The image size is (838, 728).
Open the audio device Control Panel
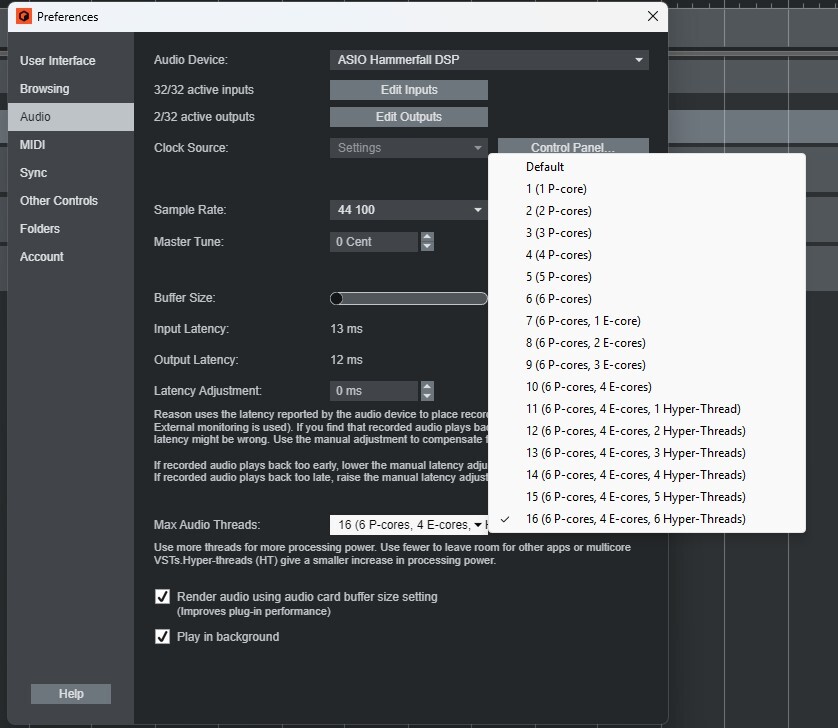pos(572,146)
